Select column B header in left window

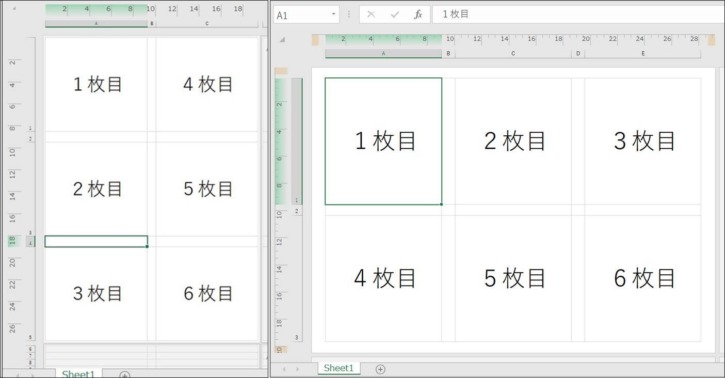(x=152, y=23)
